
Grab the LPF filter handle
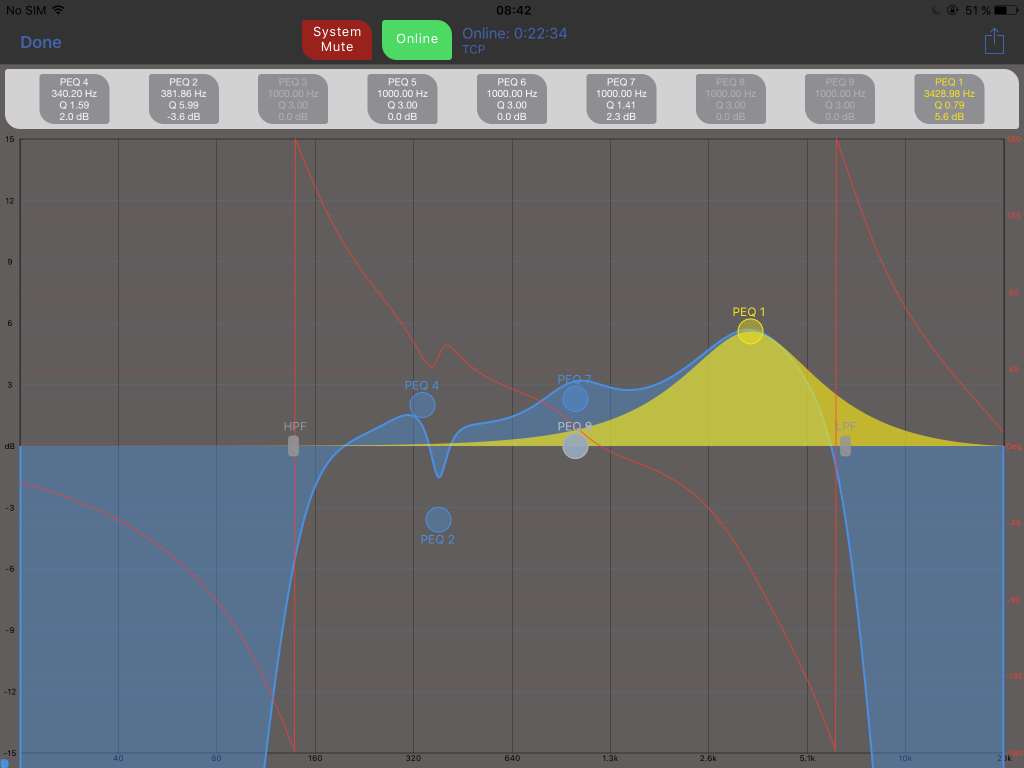[845, 446]
